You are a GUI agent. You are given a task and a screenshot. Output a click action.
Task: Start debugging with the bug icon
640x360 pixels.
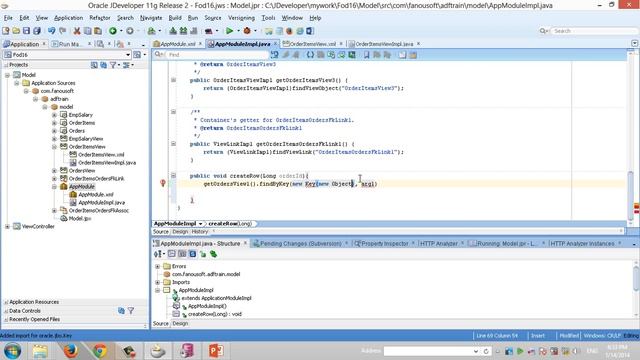coord(247,31)
